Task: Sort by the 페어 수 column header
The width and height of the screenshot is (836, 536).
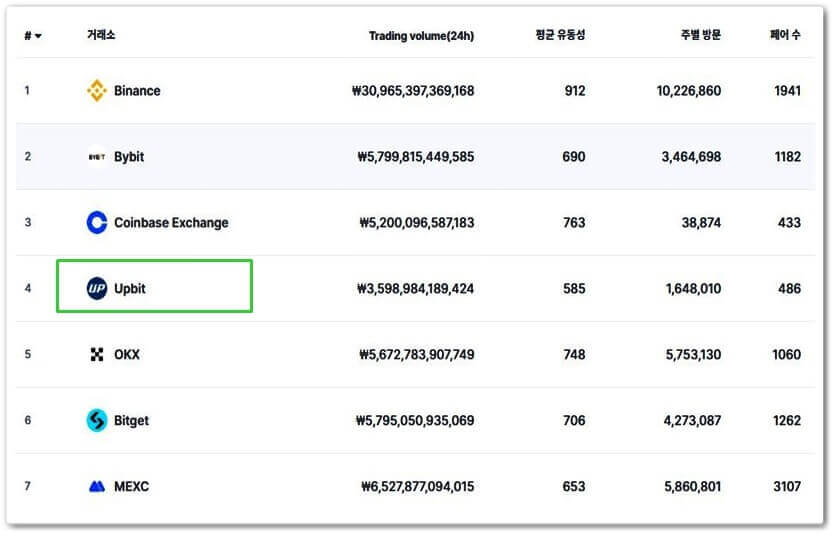Action: [x=785, y=35]
